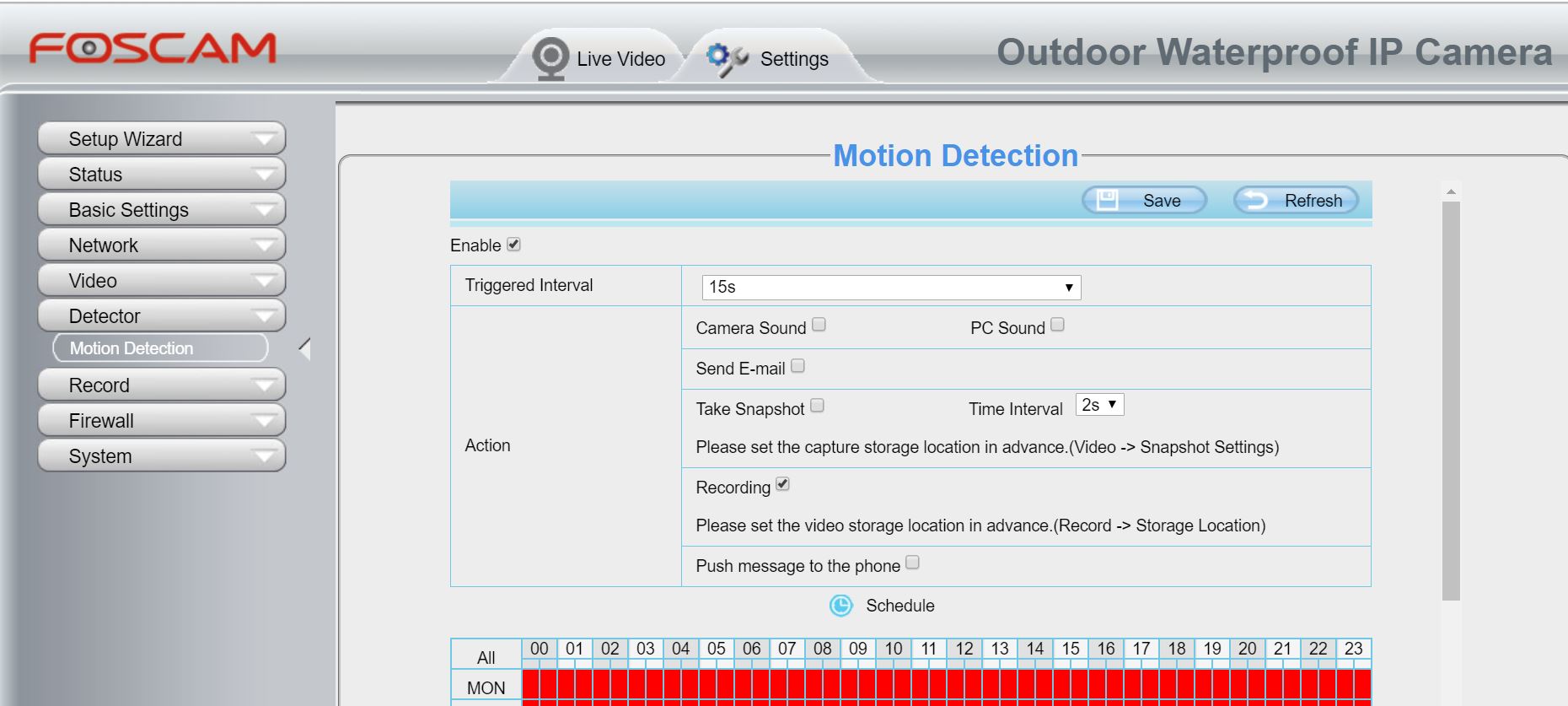Screen dimensions: 1568x706
Task: Open the Time Interval 2s dropdown
Action: click(x=1099, y=405)
